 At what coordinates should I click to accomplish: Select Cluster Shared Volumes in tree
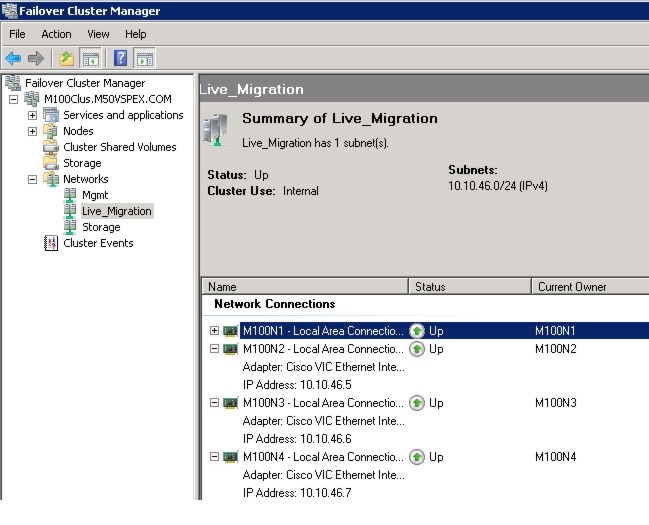120,147
